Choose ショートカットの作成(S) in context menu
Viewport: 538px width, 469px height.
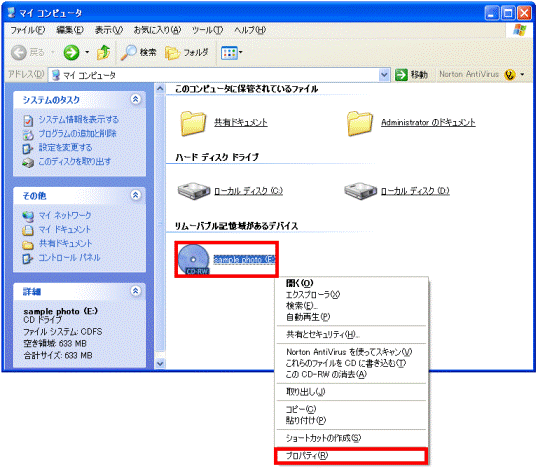tap(351, 438)
